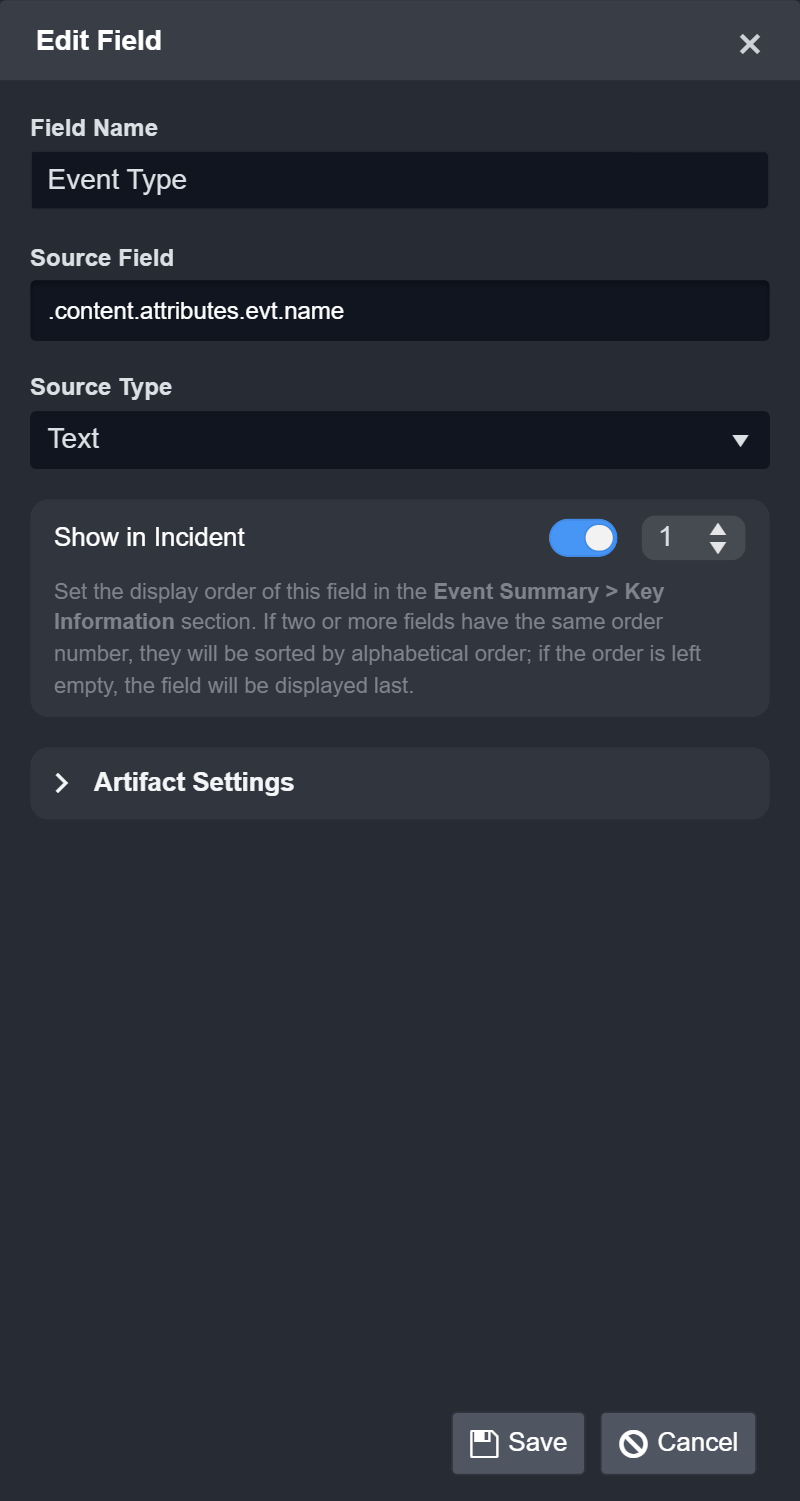Expand Artifact Settings using the chevron
Viewport: 800px width, 1501px height.
click(62, 783)
